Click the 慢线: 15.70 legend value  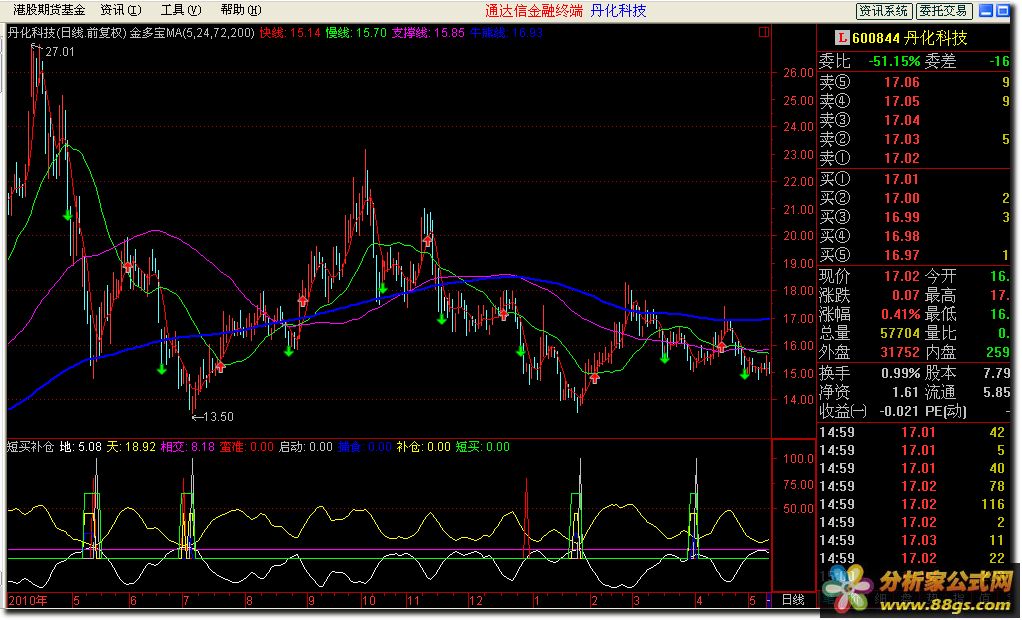[356, 33]
